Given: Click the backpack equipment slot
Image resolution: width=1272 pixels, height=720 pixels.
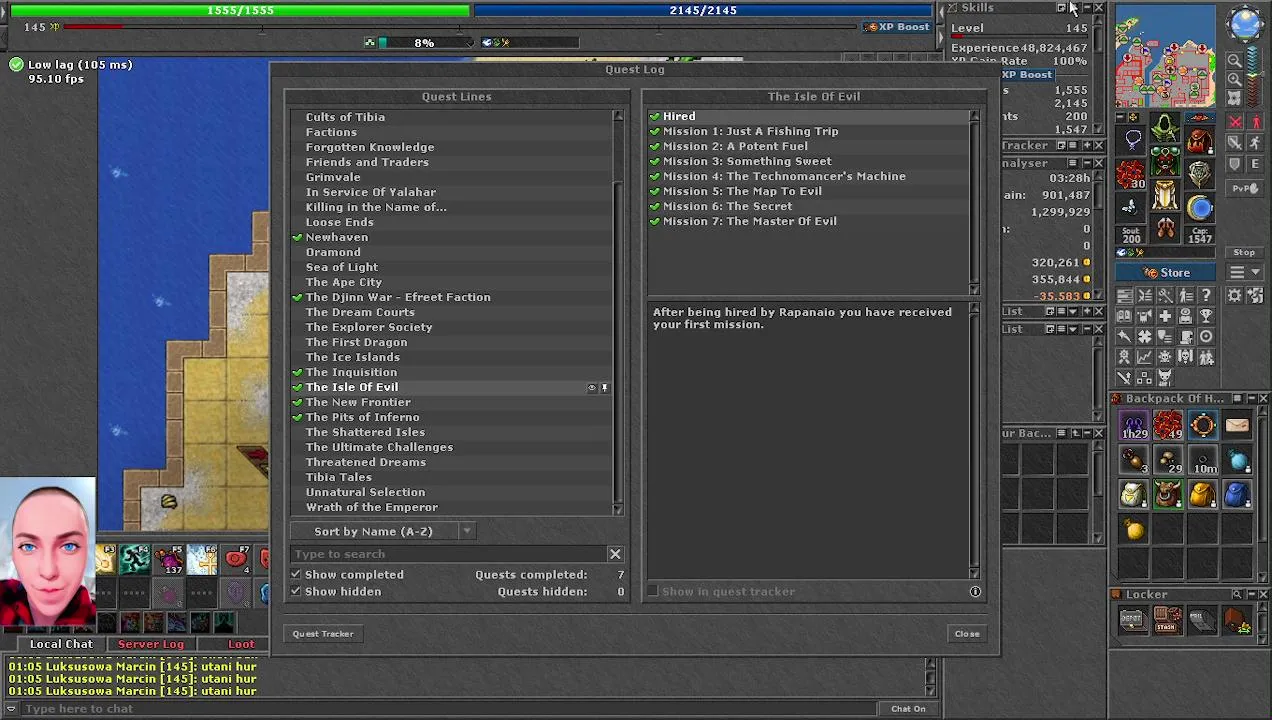Looking at the screenshot, I should click(1200, 139).
